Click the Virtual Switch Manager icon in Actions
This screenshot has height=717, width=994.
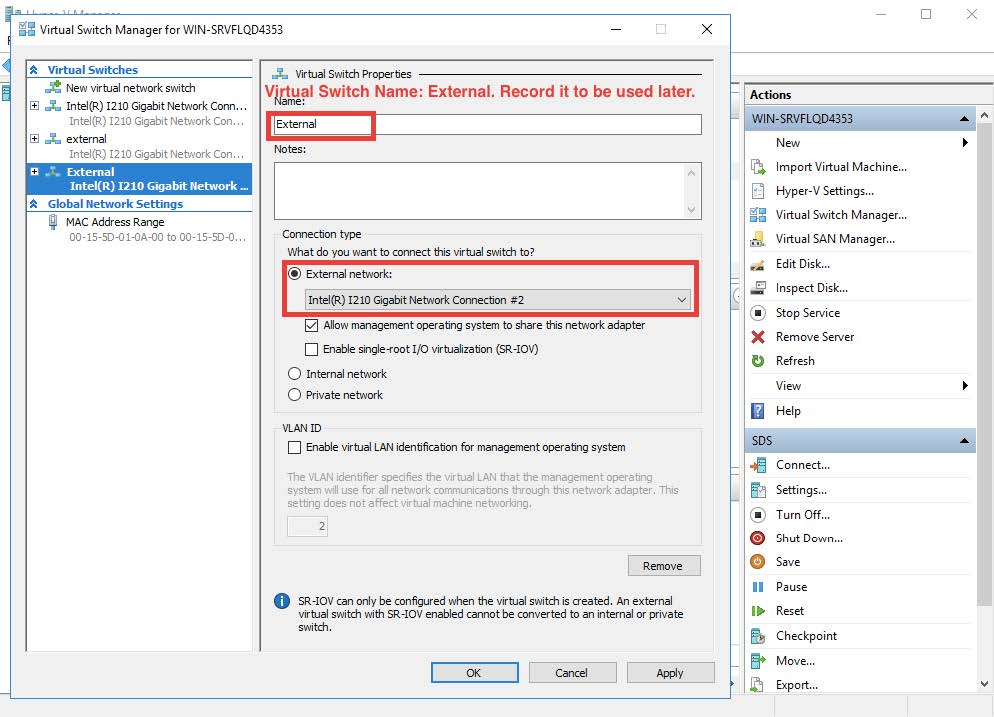point(758,215)
